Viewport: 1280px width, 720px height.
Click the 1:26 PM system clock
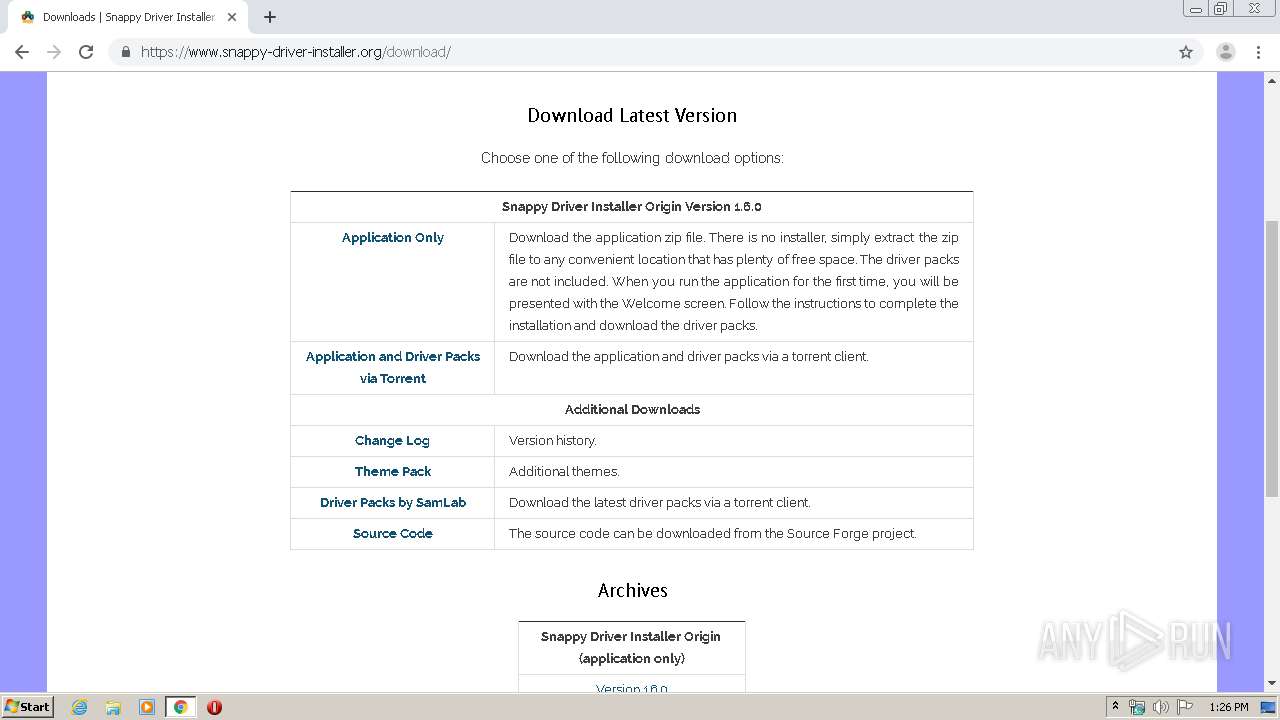pos(1229,707)
